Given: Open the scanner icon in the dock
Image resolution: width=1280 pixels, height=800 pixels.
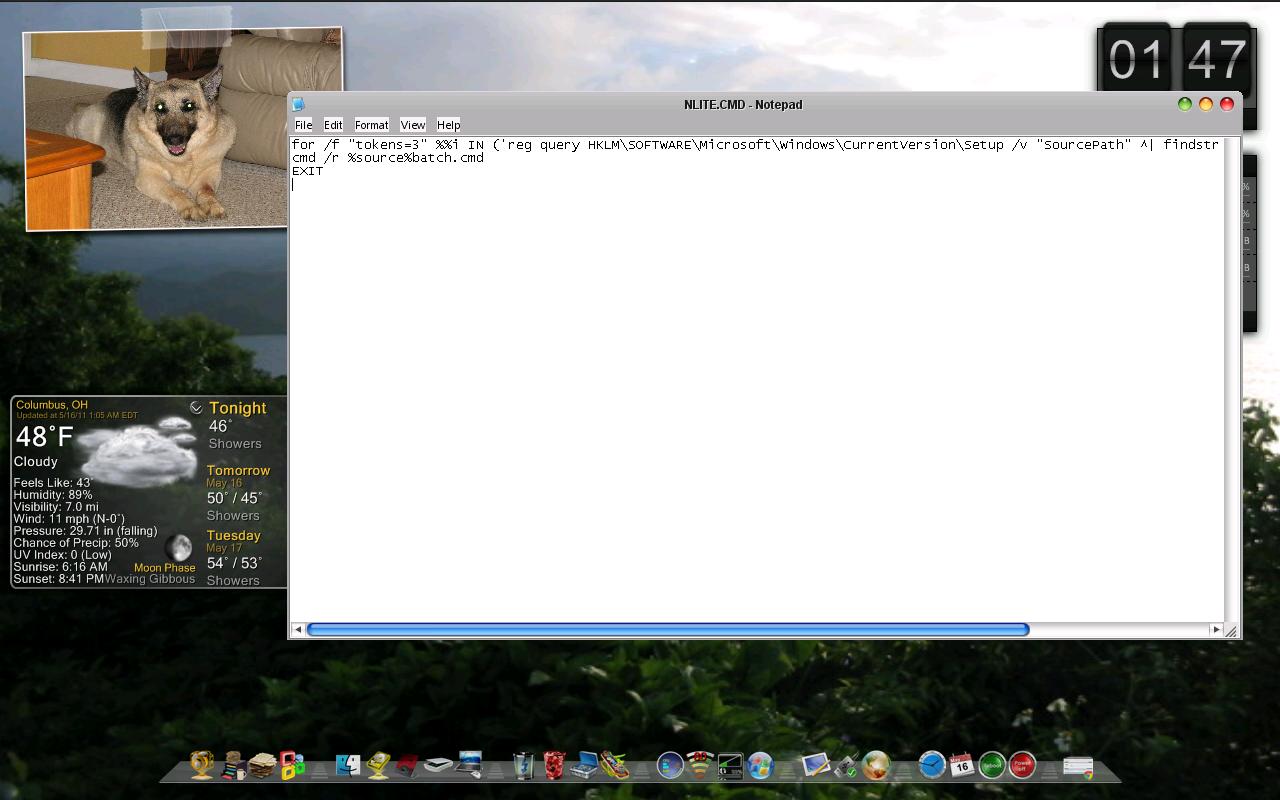Looking at the screenshot, I should [438, 766].
